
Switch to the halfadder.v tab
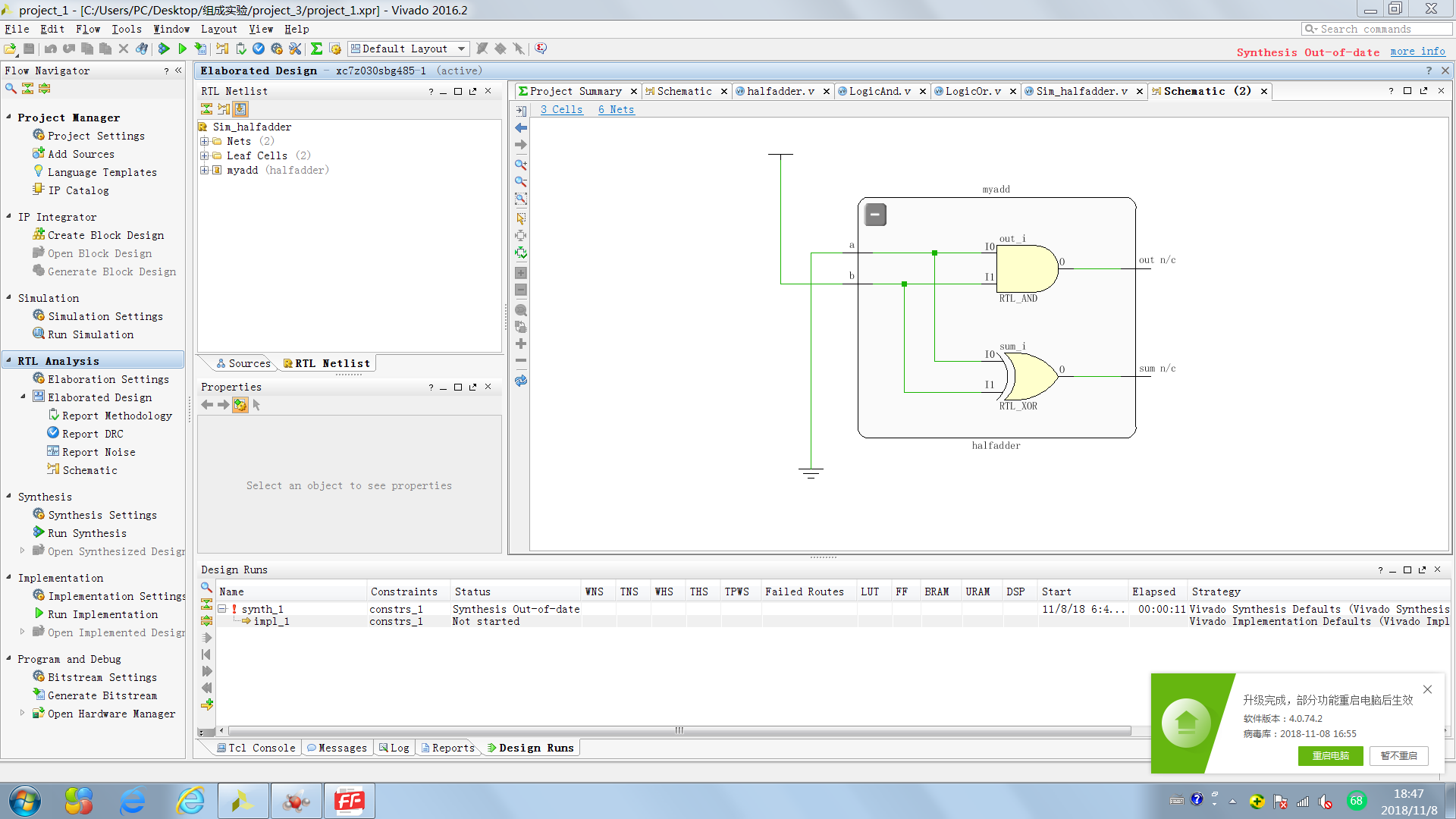coord(780,91)
